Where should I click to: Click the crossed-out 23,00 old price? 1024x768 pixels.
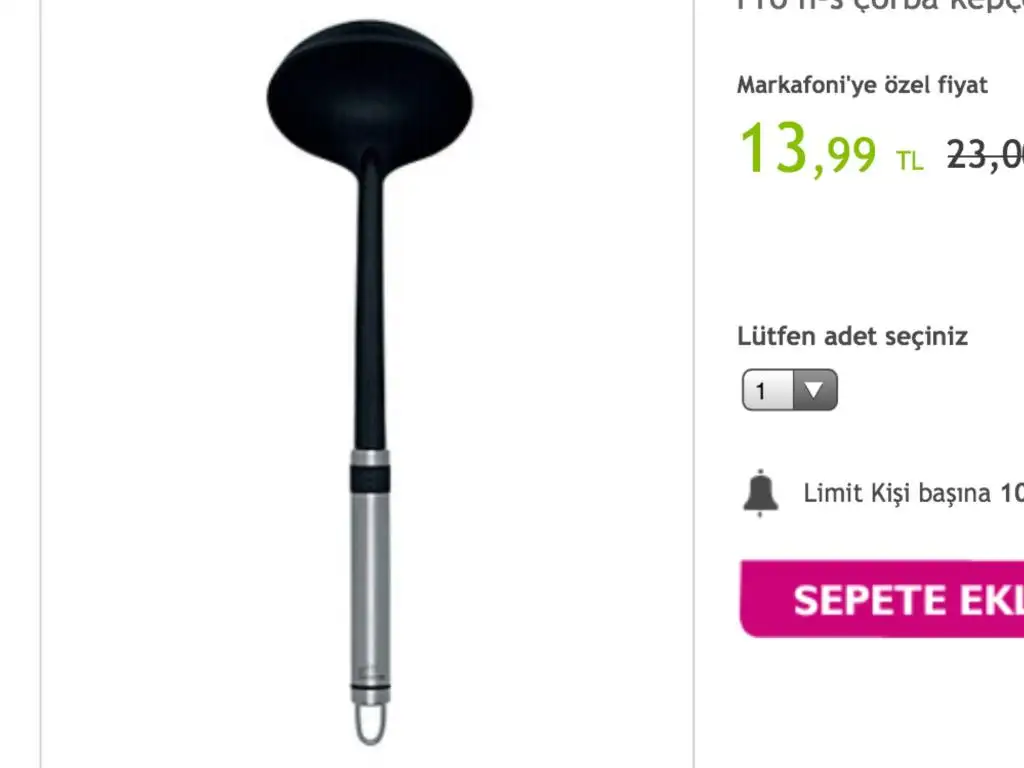click(x=985, y=156)
